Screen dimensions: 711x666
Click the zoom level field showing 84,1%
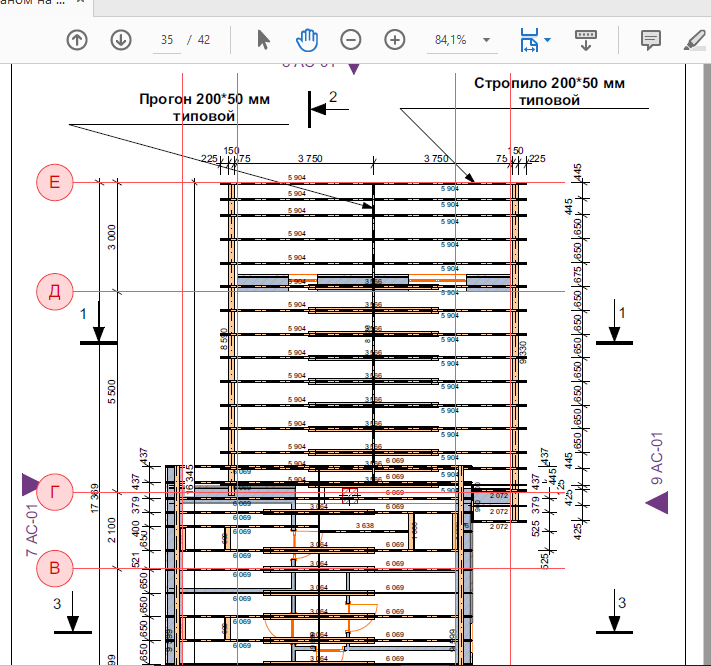pyautogui.click(x=451, y=40)
